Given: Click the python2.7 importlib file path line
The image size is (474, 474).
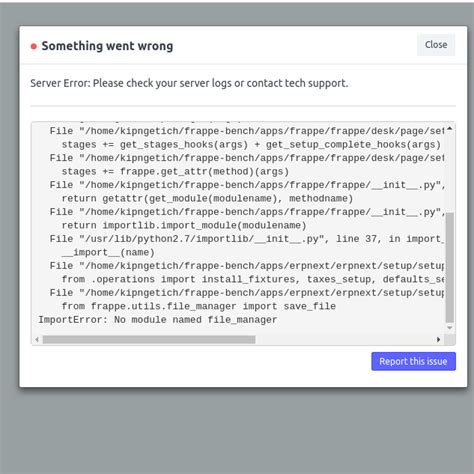Looking at the screenshot, I should [x=247, y=239].
